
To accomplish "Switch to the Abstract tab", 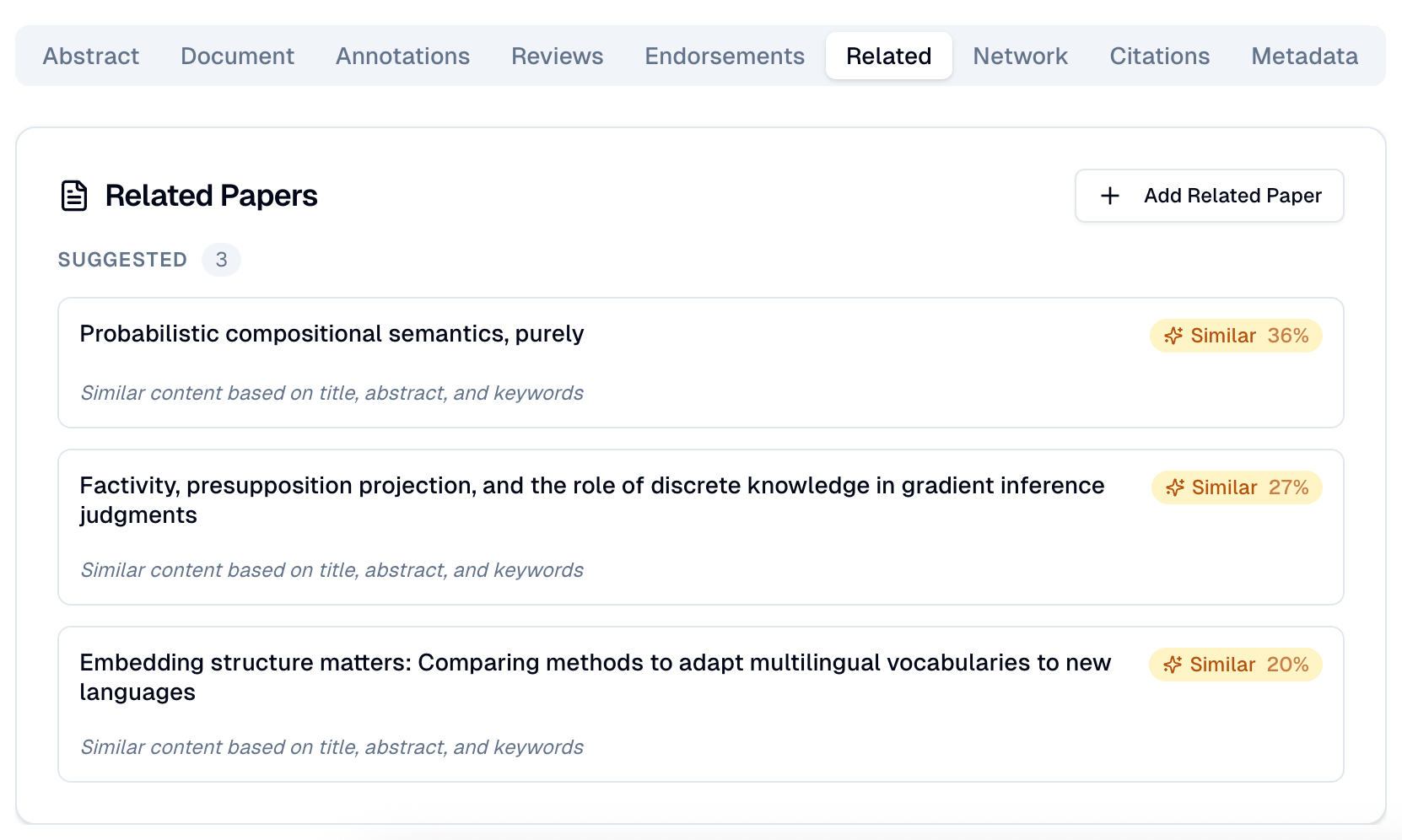I will click(x=91, y=56).
